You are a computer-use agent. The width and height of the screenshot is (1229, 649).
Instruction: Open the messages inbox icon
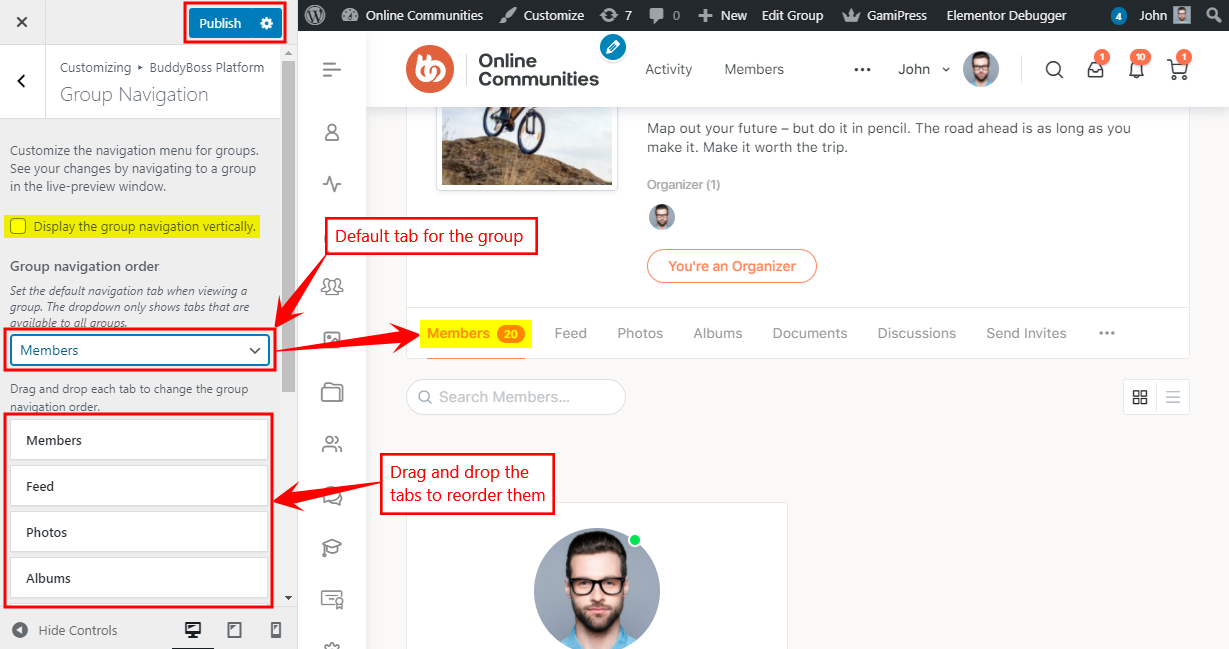pos(1095,70)
